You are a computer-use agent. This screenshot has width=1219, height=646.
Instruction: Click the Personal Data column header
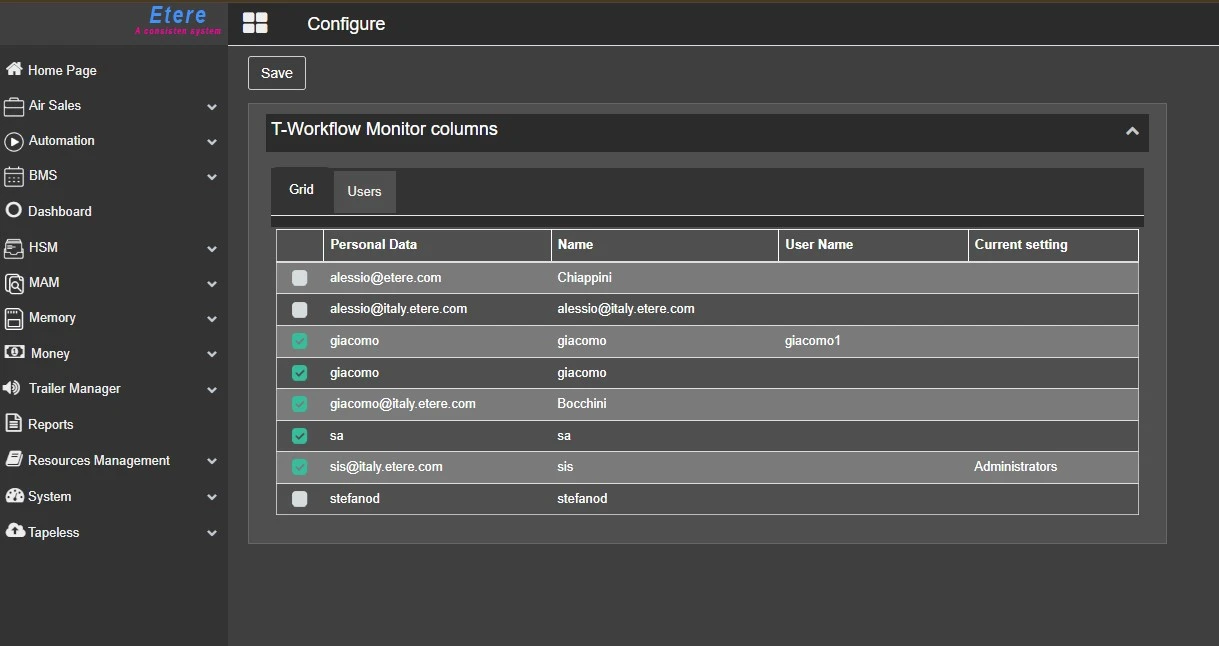pyautogui.click(x=374, y=245)
